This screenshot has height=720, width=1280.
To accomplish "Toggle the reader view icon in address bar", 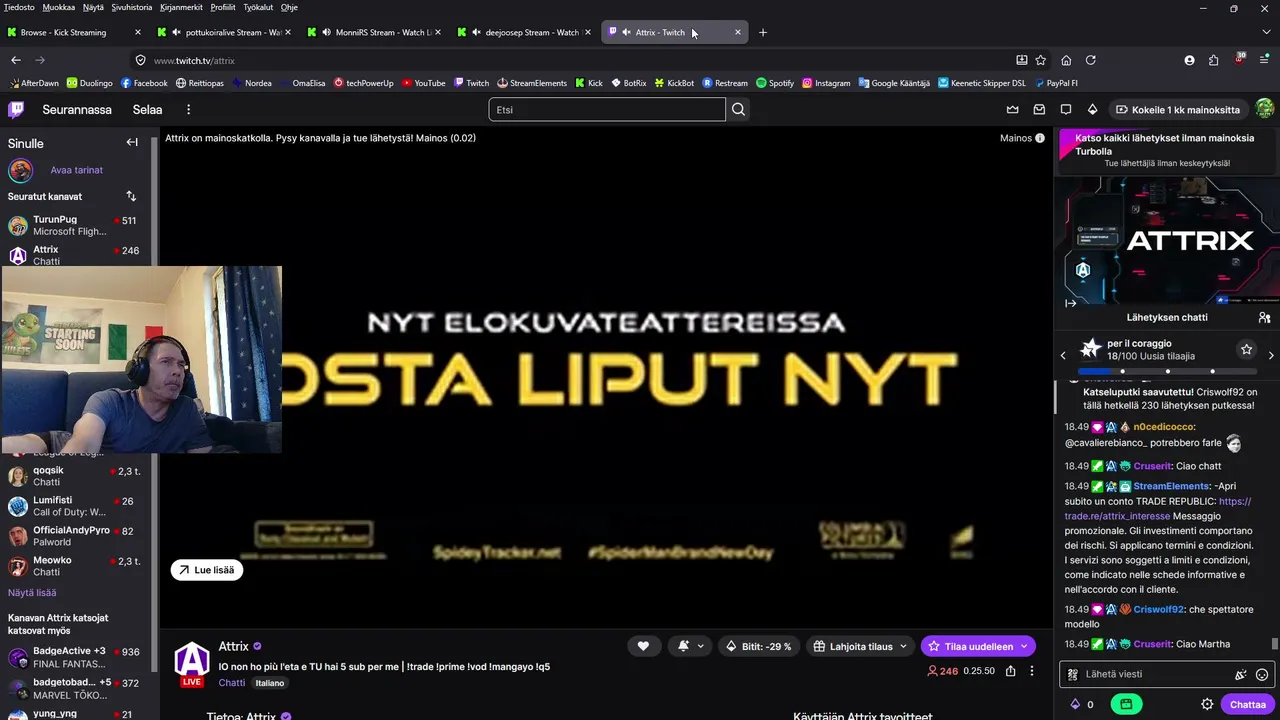I will [x=1021, y=60].
